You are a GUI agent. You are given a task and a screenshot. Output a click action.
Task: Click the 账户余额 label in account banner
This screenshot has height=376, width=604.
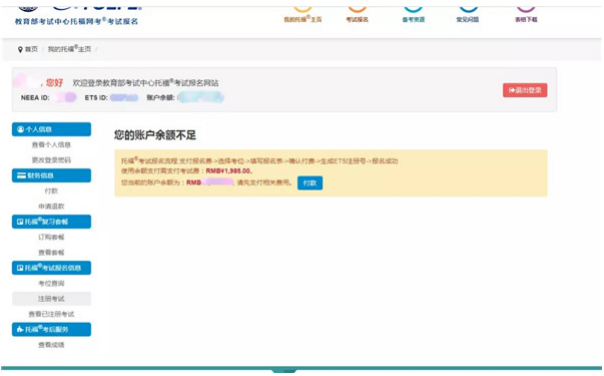coord(160,98)
